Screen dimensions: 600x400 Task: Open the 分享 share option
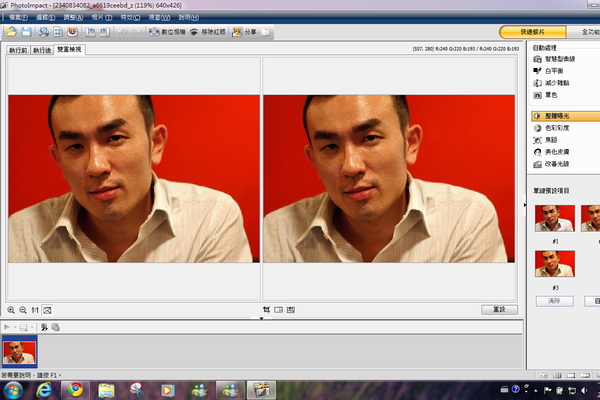tap(245, 32)
